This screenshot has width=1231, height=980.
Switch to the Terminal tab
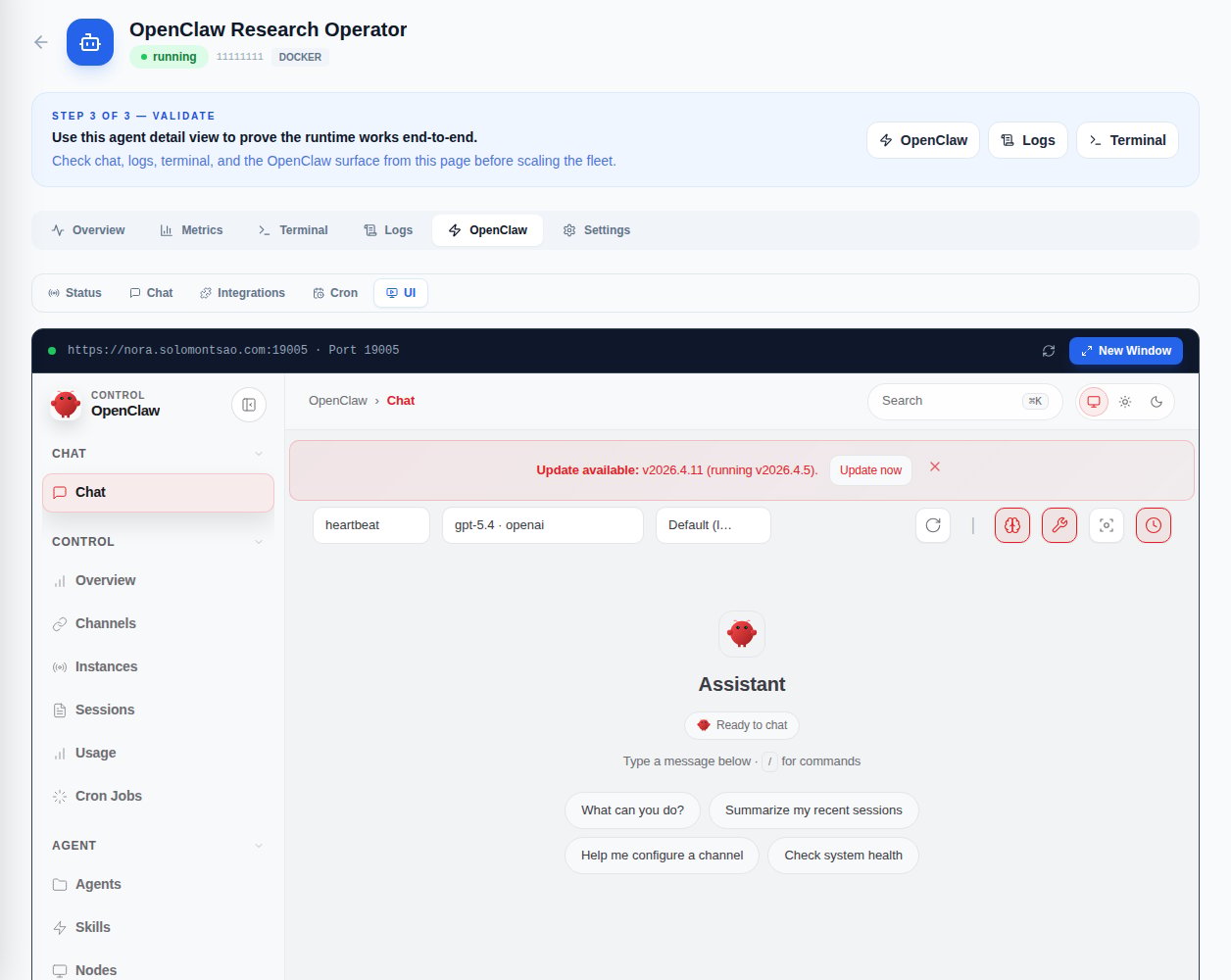coord(293,230)
